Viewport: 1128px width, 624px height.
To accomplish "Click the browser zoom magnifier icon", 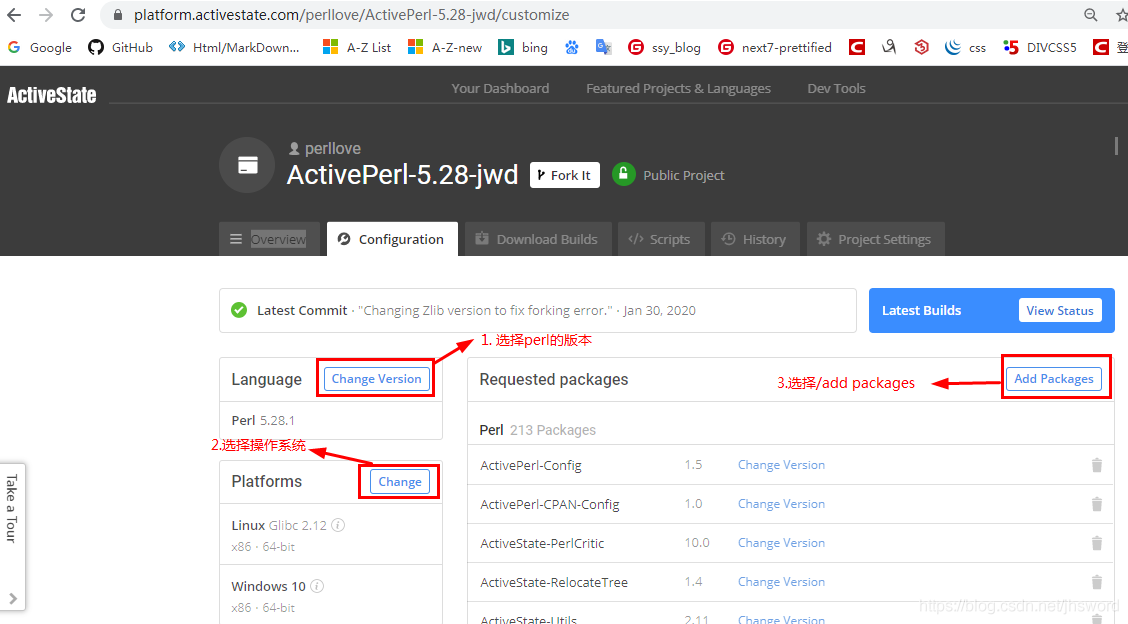I will 1091,15.
